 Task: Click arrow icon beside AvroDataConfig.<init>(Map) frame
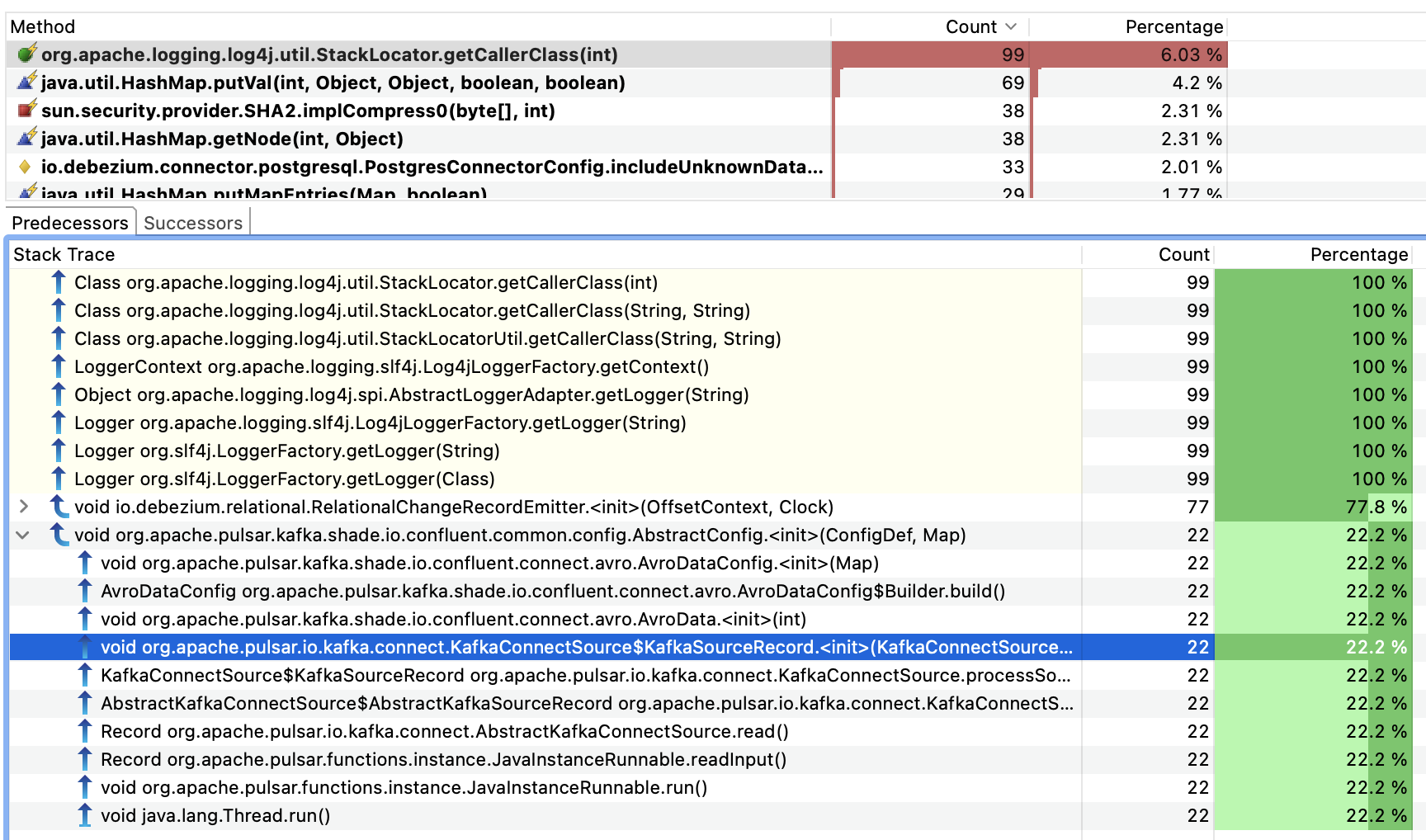pyautogui.click(x=84, y=563)
